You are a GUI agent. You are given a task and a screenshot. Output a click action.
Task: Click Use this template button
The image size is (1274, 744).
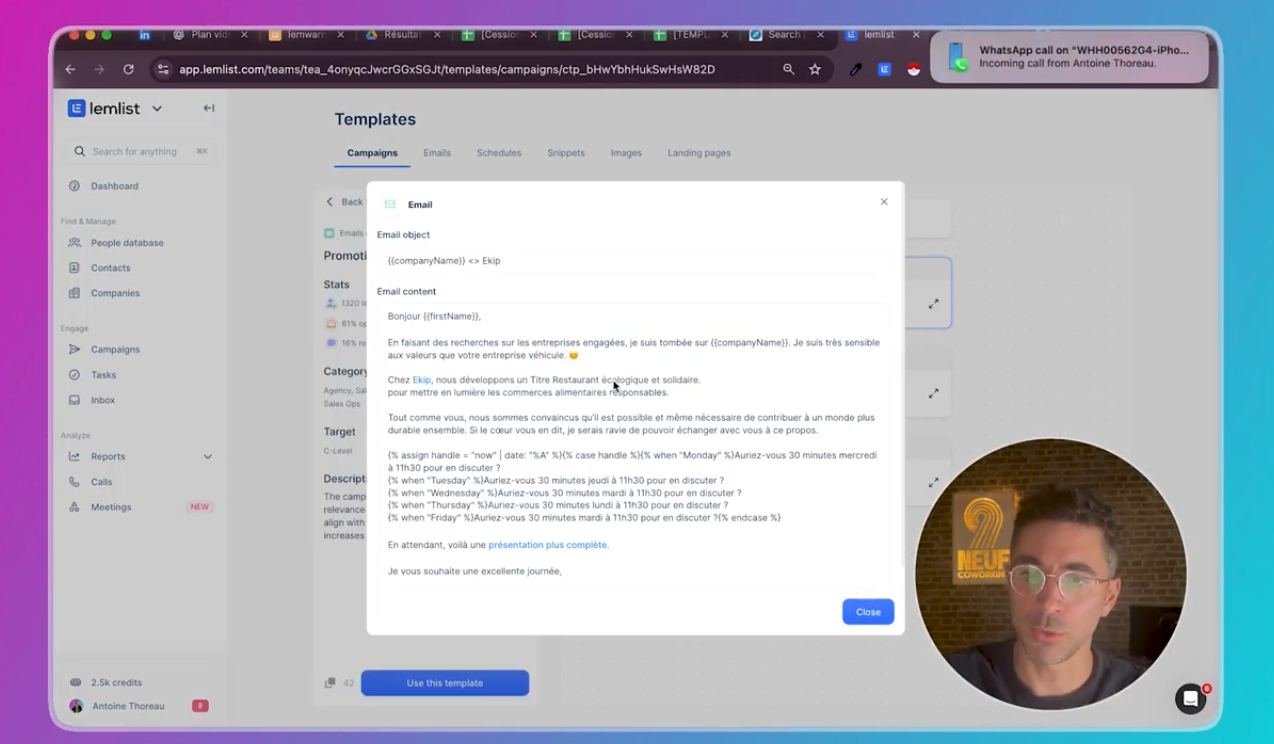click(x=445, y=683)
